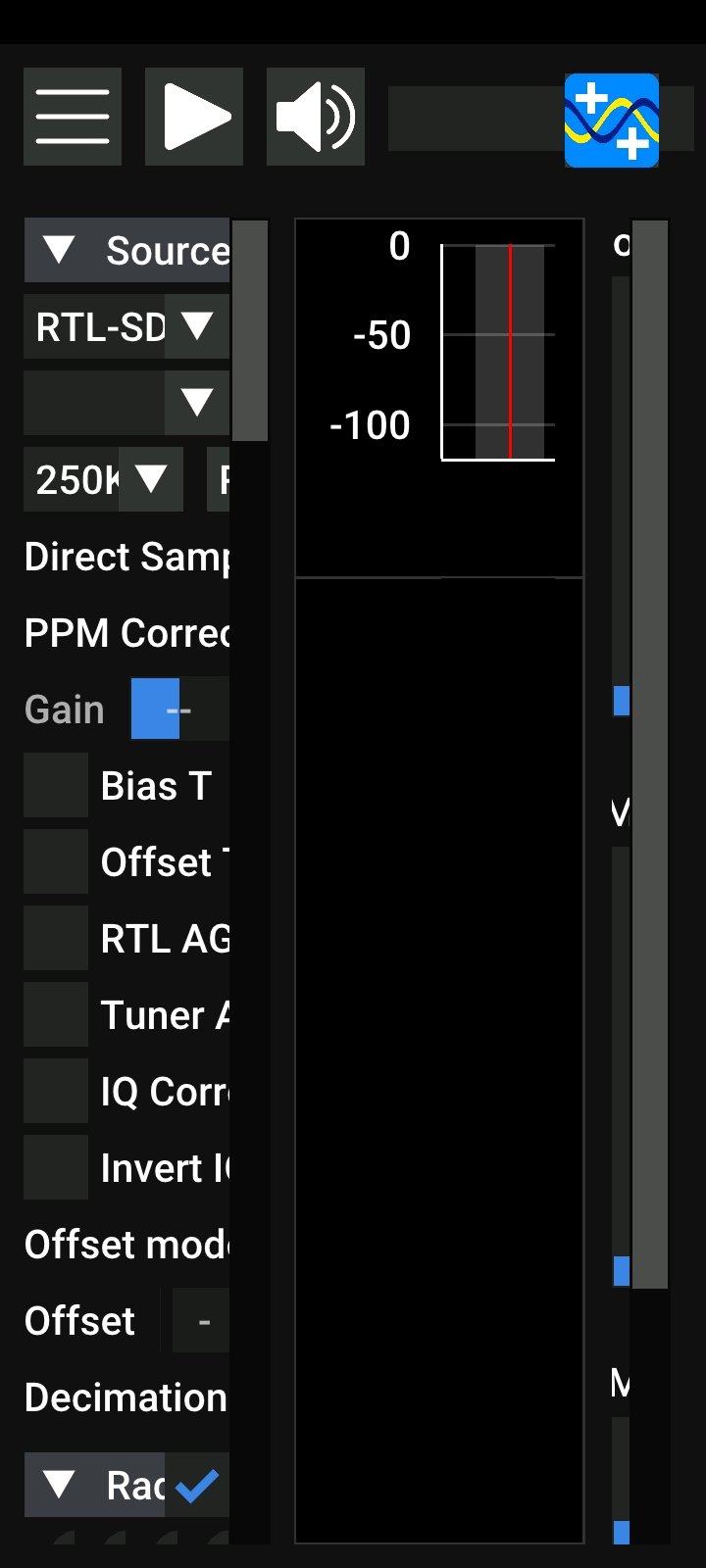Toggle the Radio module blue checkmark

(197, 1486)
